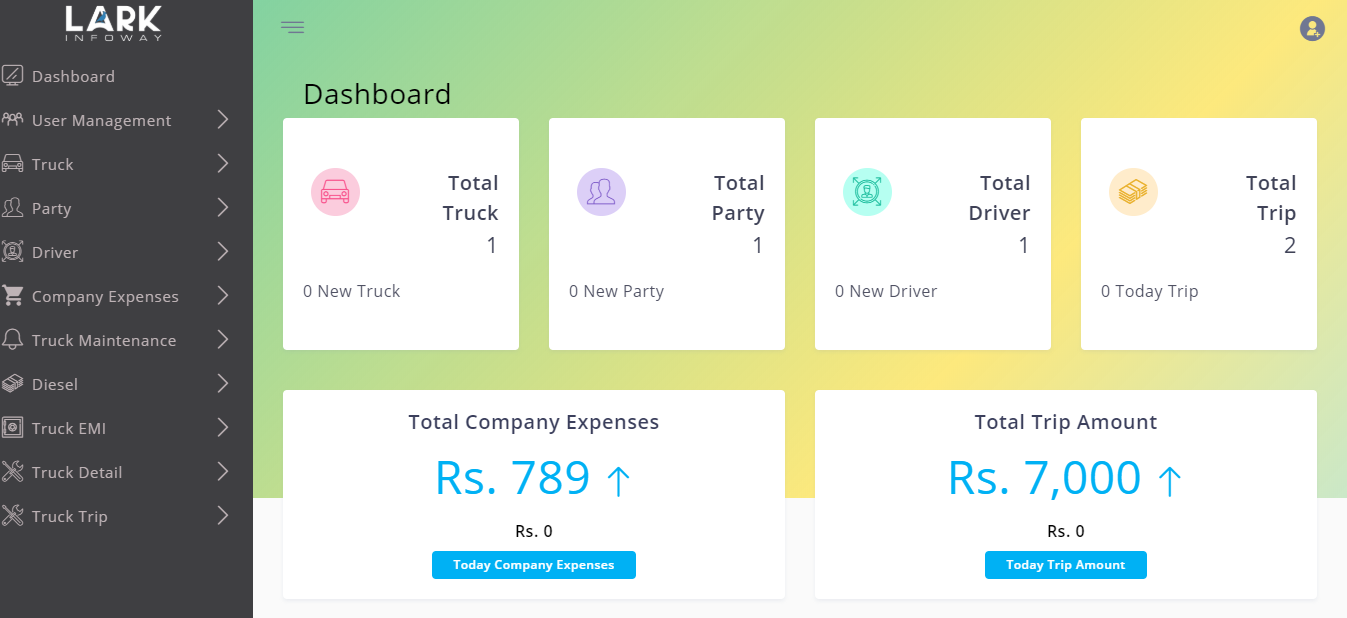The height and width of the screenshot is (618, 1347).
Task: Click the Diesel icon in sidebar
Action: [13, 384]
